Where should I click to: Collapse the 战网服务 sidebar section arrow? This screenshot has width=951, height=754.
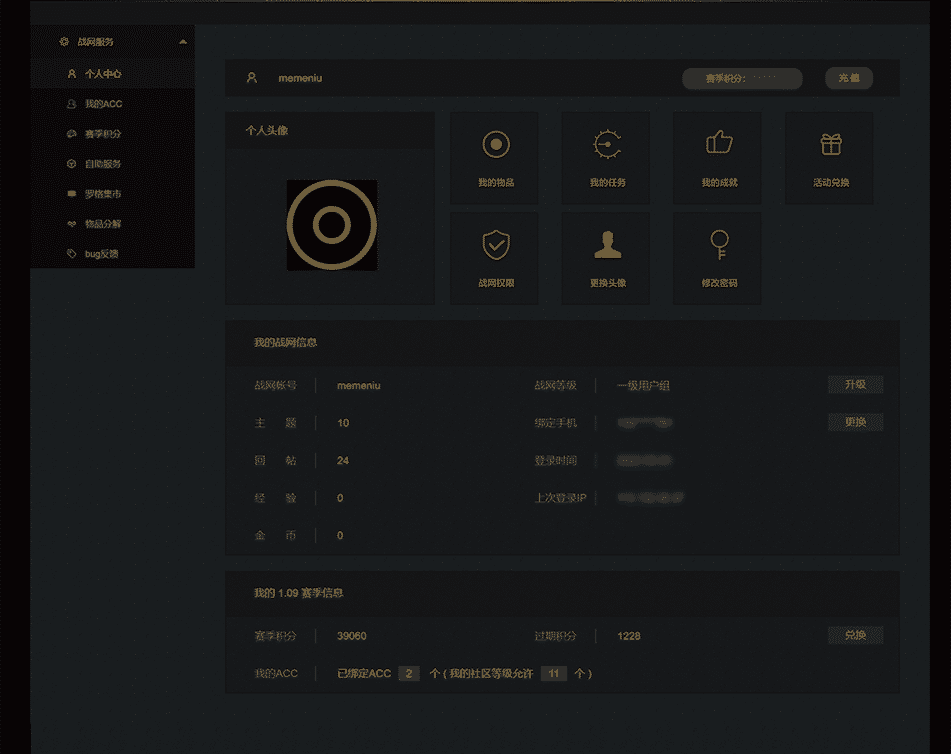pyautogui.click(x=182, y=42)
